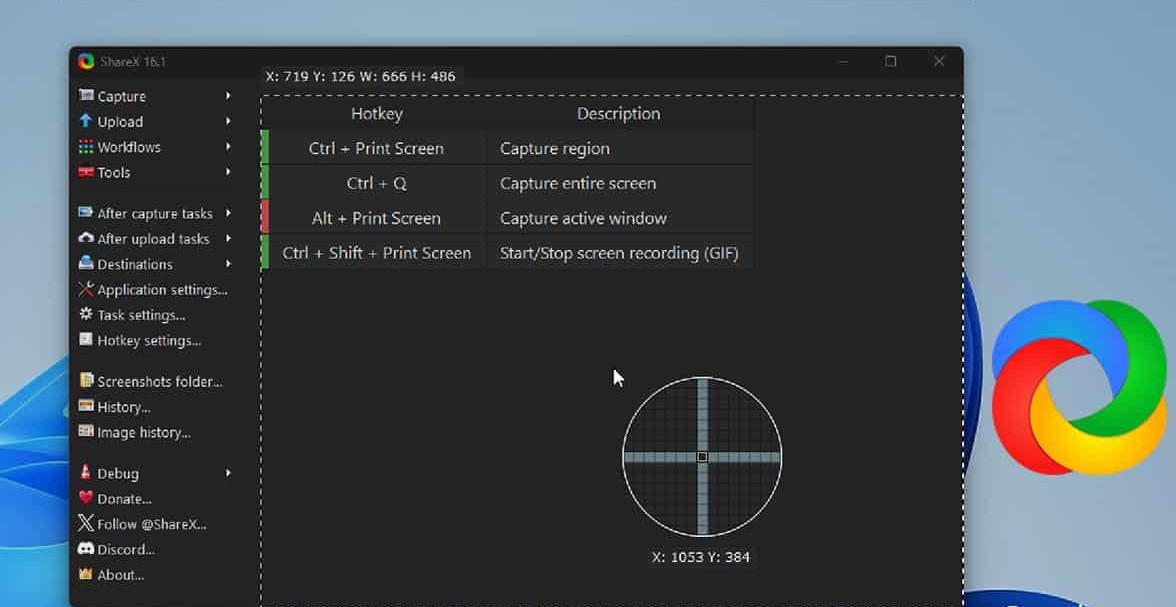
Task: Open the Workflows menu
Action: (x=129, y=147)
